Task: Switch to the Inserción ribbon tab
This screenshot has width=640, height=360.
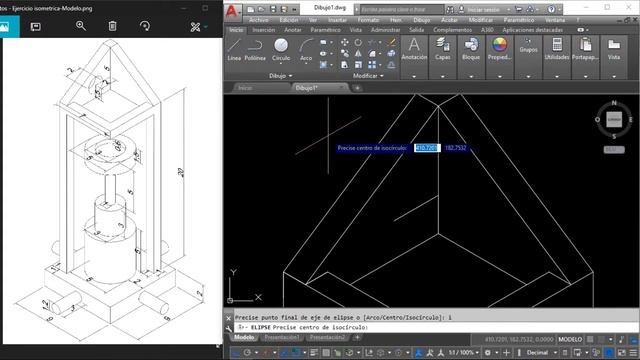Action: click(264, 30)
